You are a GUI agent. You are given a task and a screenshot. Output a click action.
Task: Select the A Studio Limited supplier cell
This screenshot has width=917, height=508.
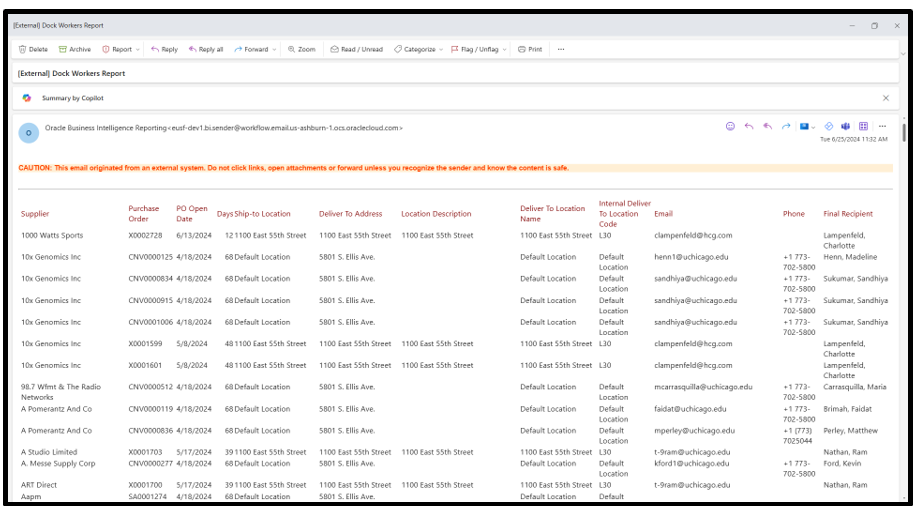[x=49, y=452]
